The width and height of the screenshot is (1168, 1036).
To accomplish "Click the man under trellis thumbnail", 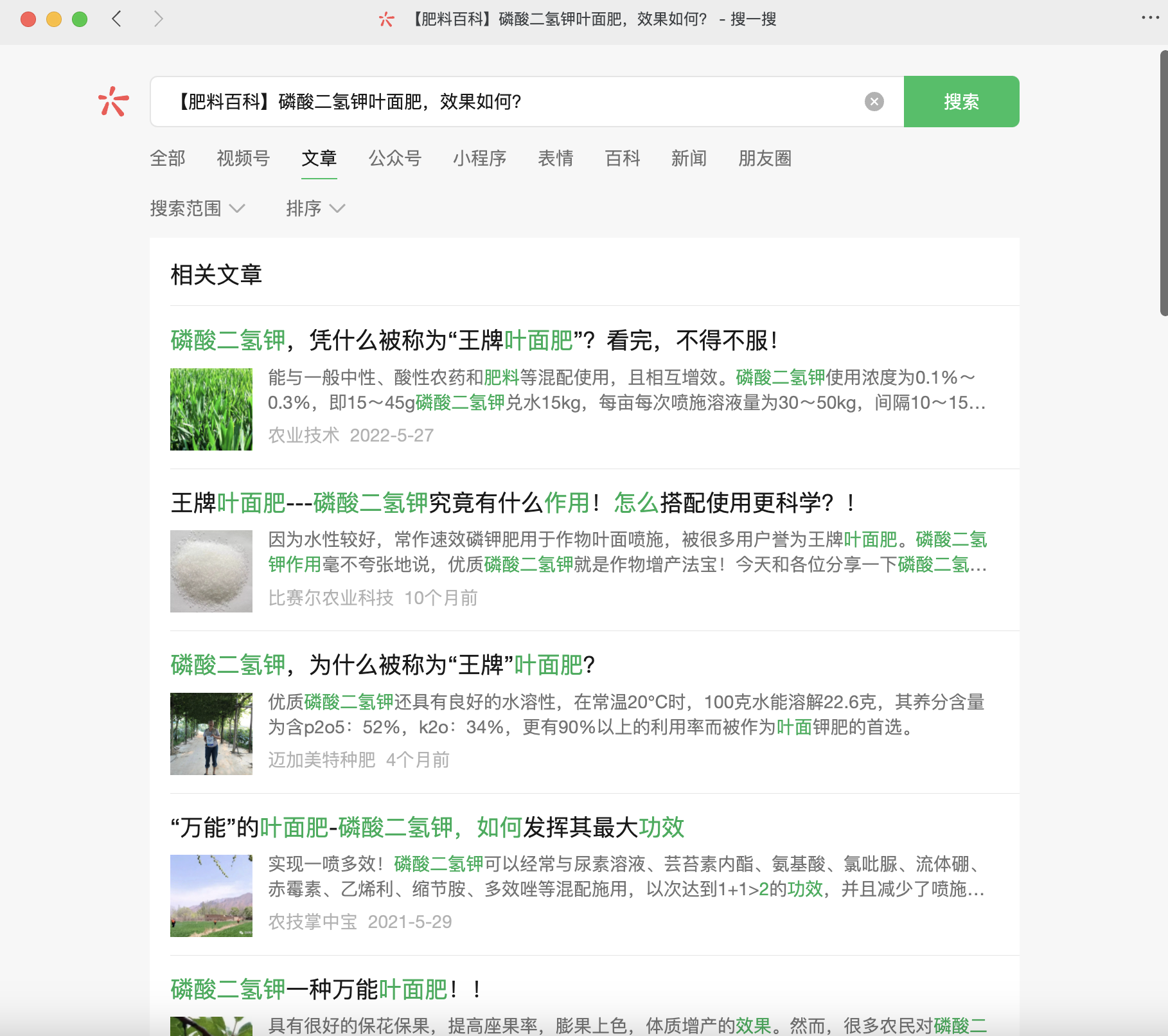I will [x=211, y=734].
